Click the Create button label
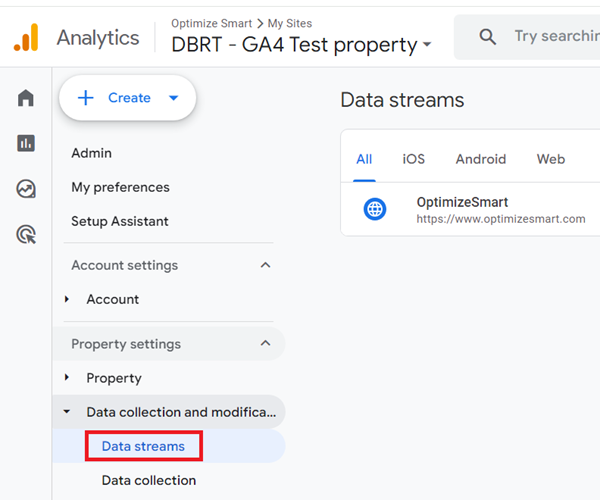Viewport: 600px width, 500px height. point(129,98)
